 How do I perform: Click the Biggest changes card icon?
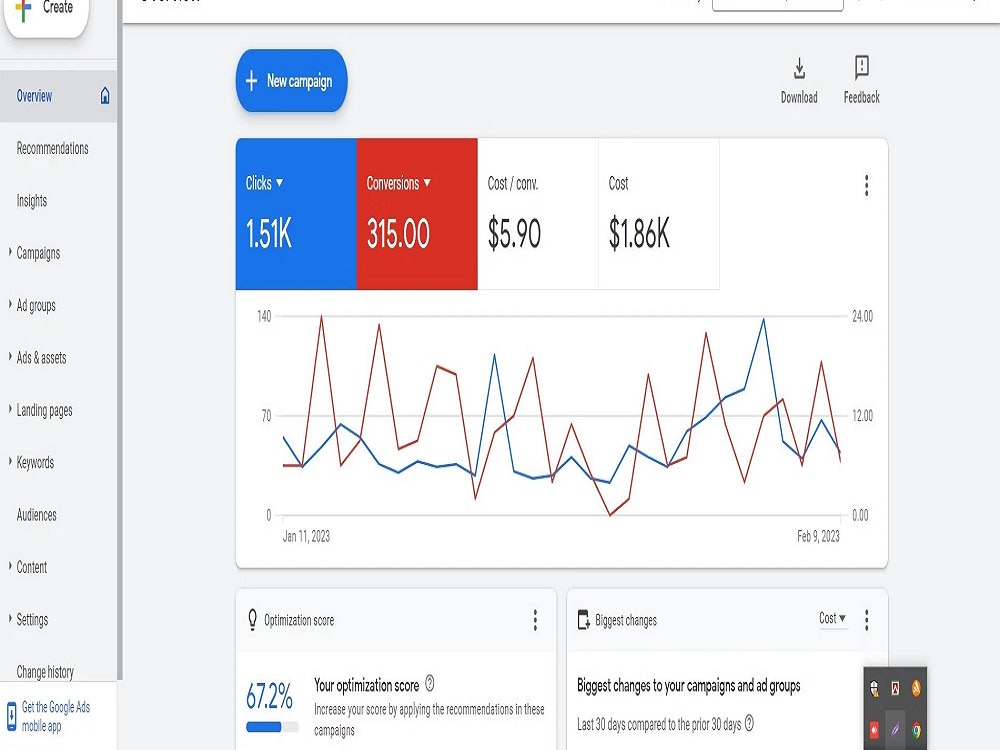(x=584, y=619)
